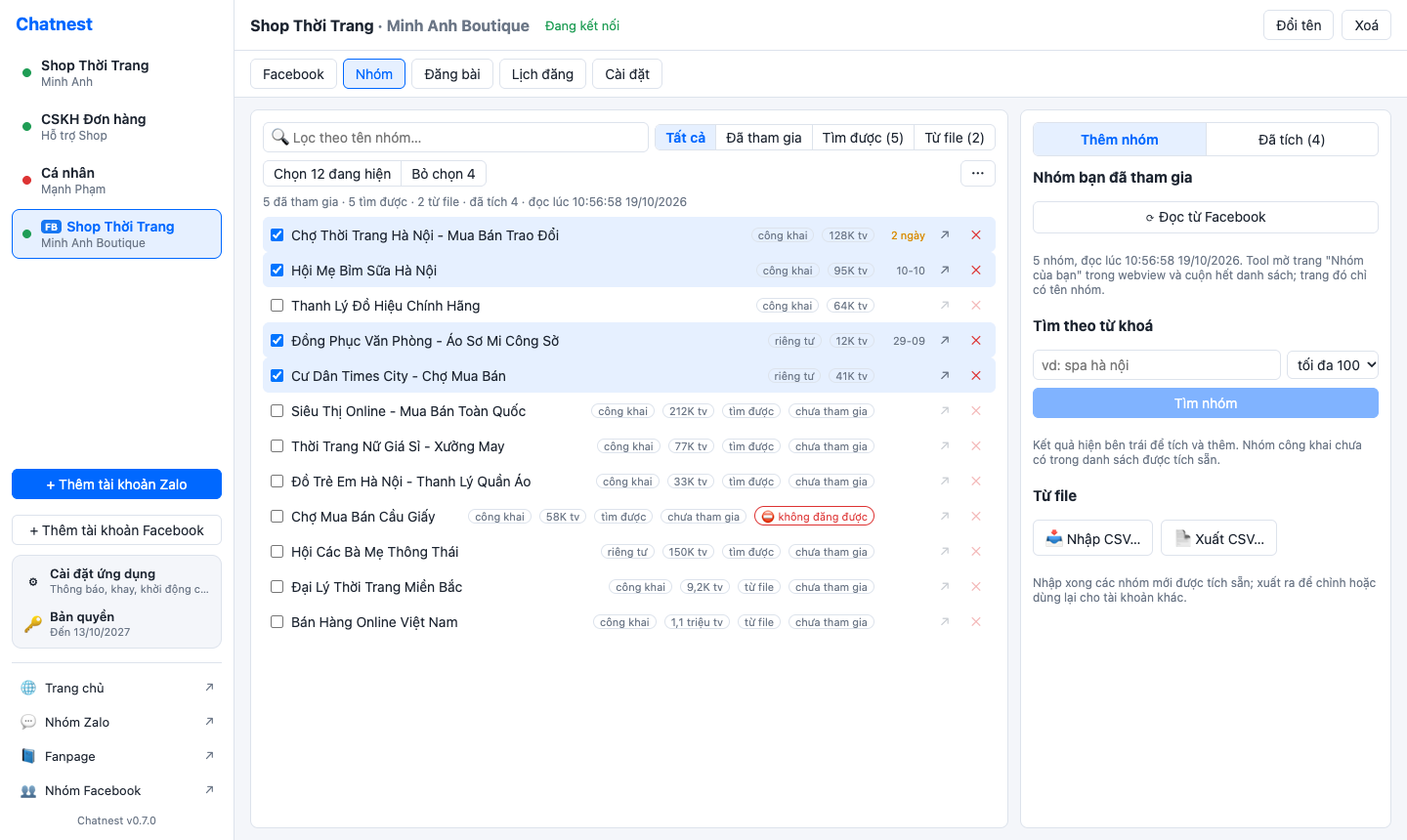Click the search magnifier icon in filter box
This screenshot has width=1407, height=840.
280,138
